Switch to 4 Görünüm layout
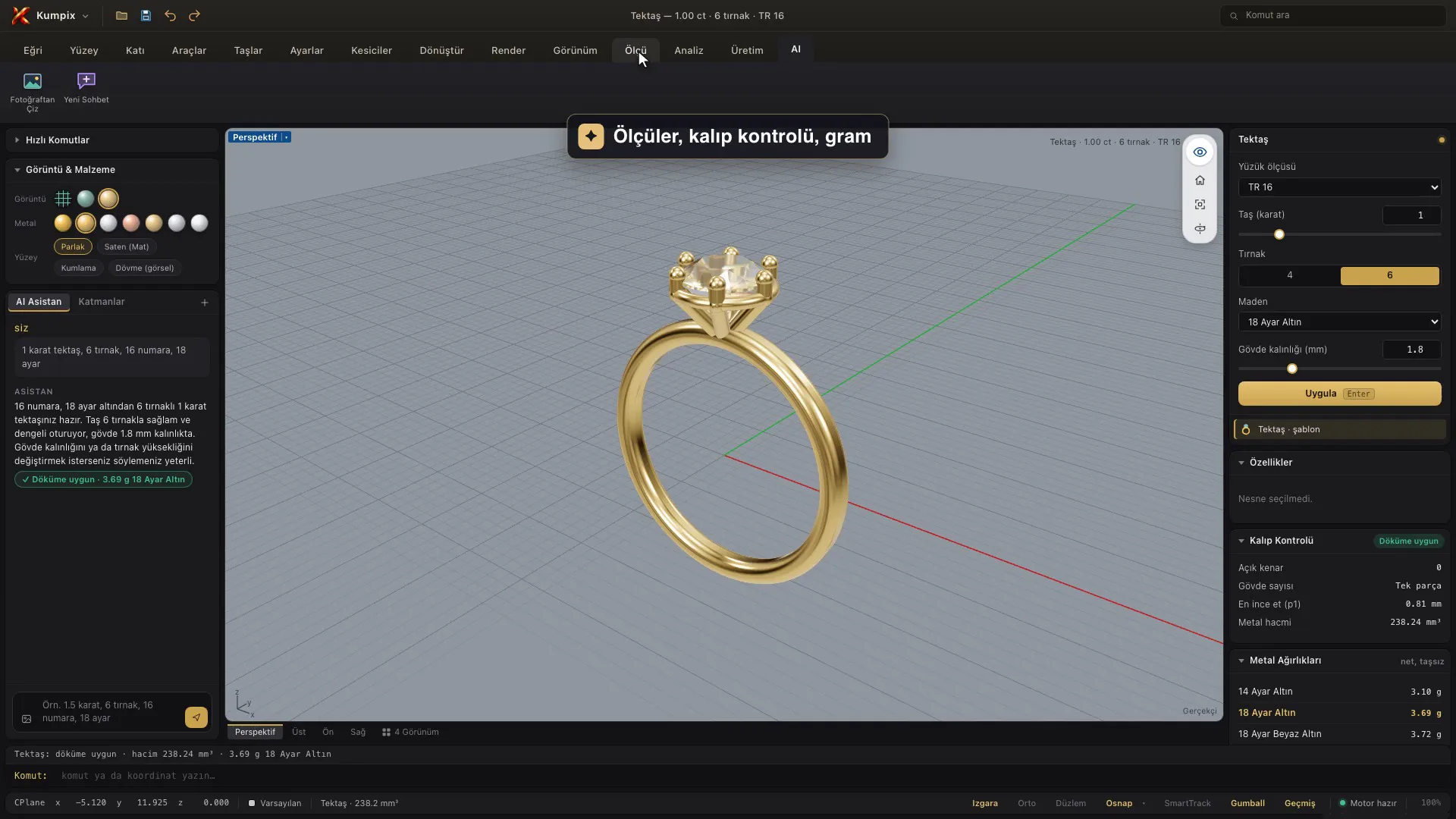 tap(410, 733)
